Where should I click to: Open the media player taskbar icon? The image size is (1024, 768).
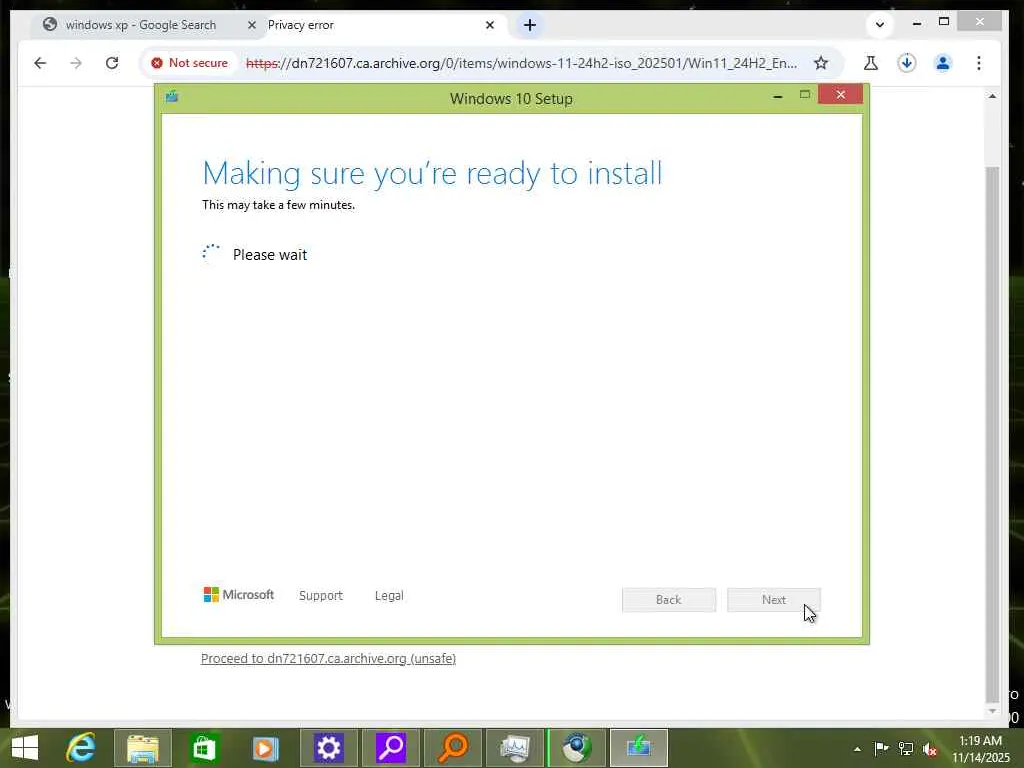[x=266, y=748]
